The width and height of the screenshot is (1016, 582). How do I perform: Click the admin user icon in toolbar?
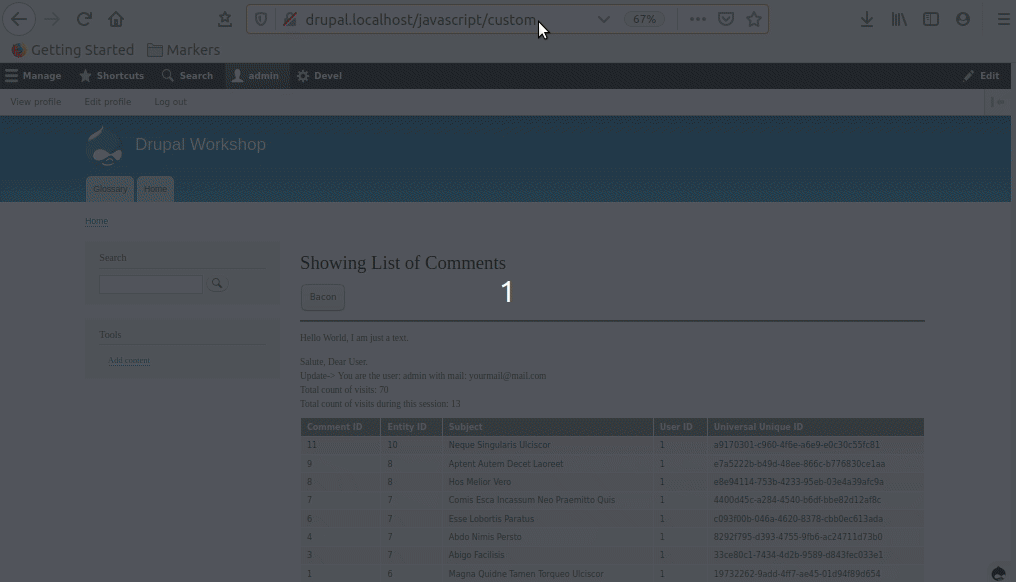click(x=236, y=75)
